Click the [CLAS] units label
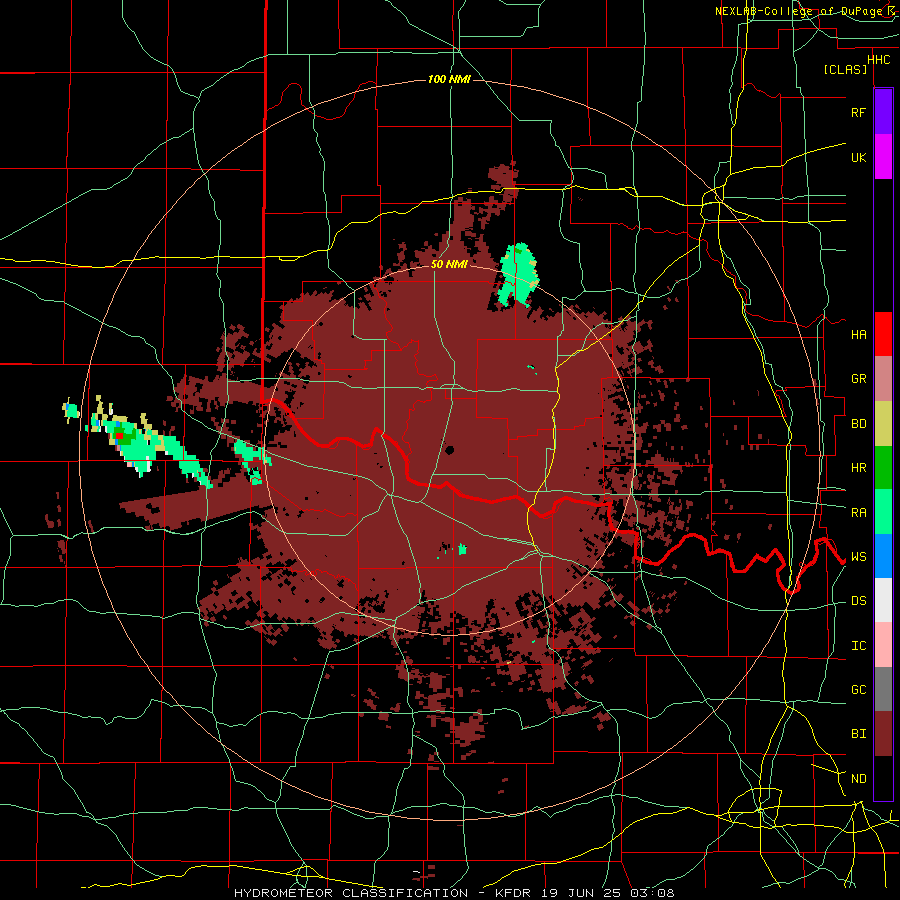This screenshot has height=900, width=900. pyautogui.click(x=845, y=70)
